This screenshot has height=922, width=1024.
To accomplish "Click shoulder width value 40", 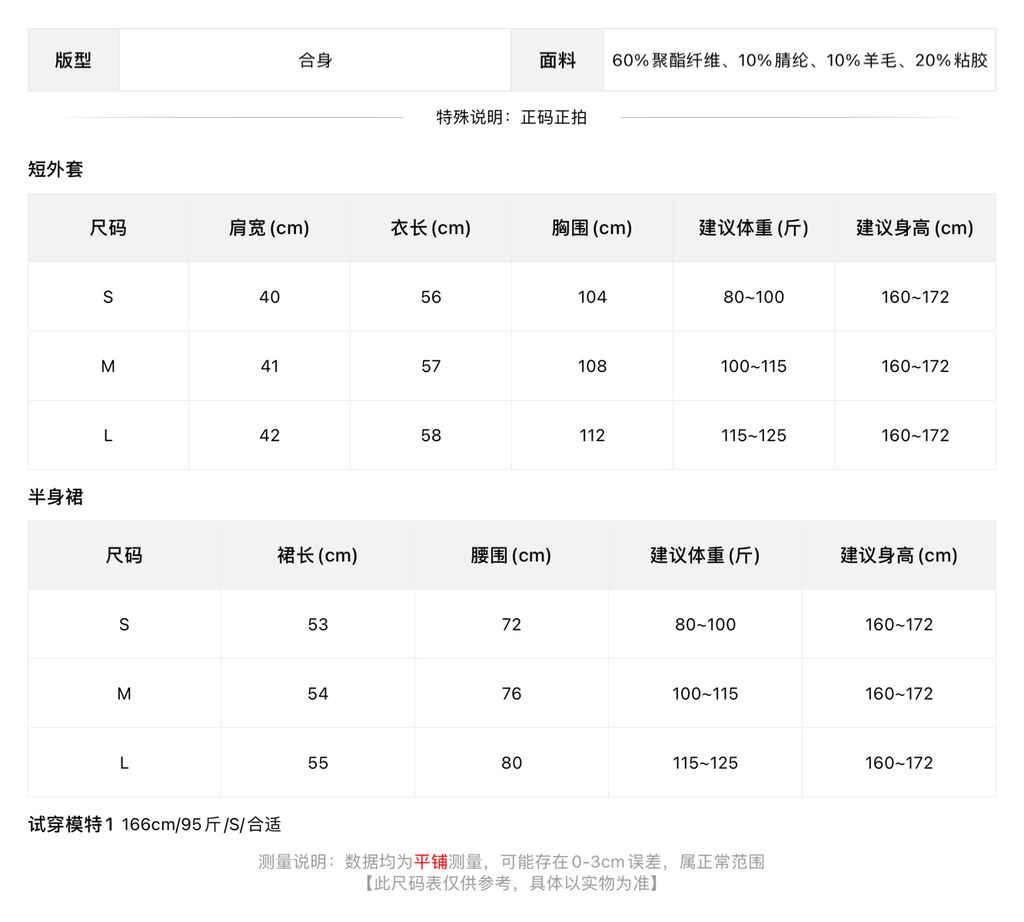I will (x=269, y=297).
